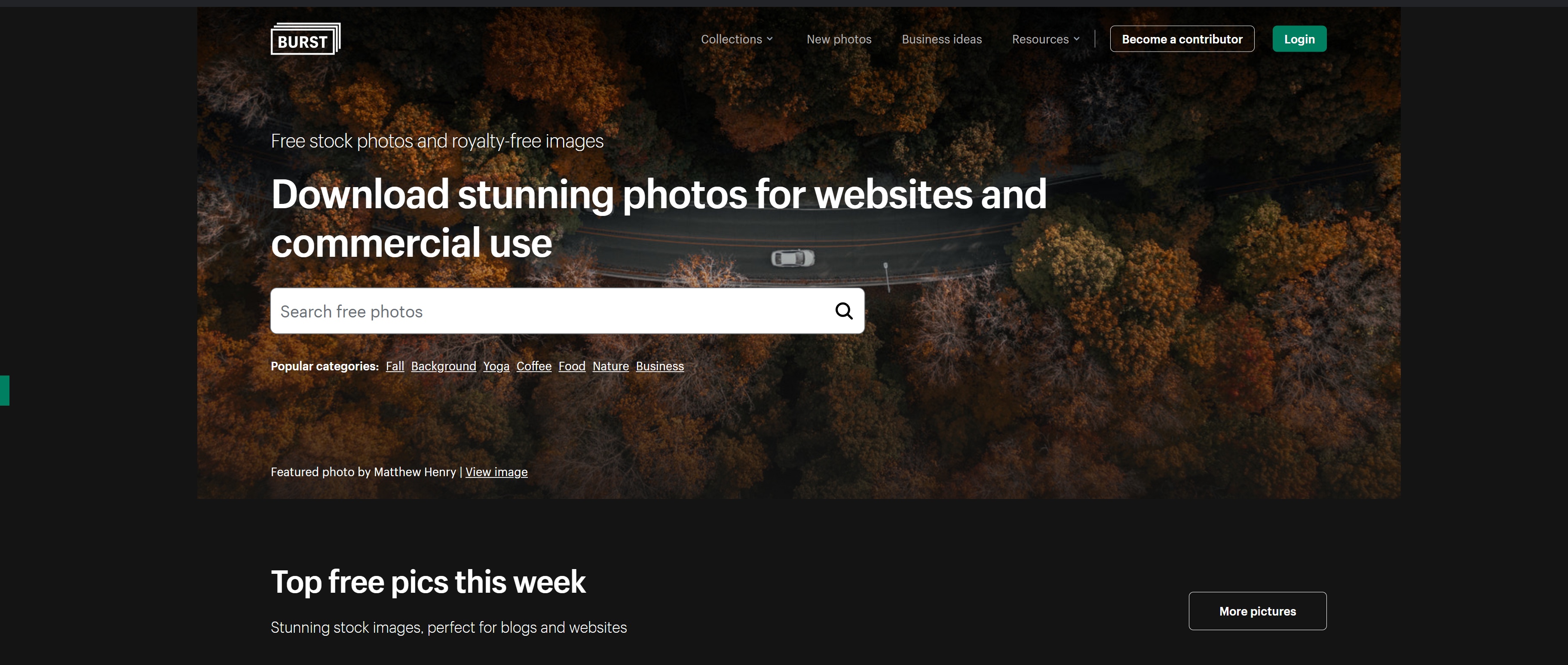
Task: Select the Coffee category link
Action: point(534,366)
